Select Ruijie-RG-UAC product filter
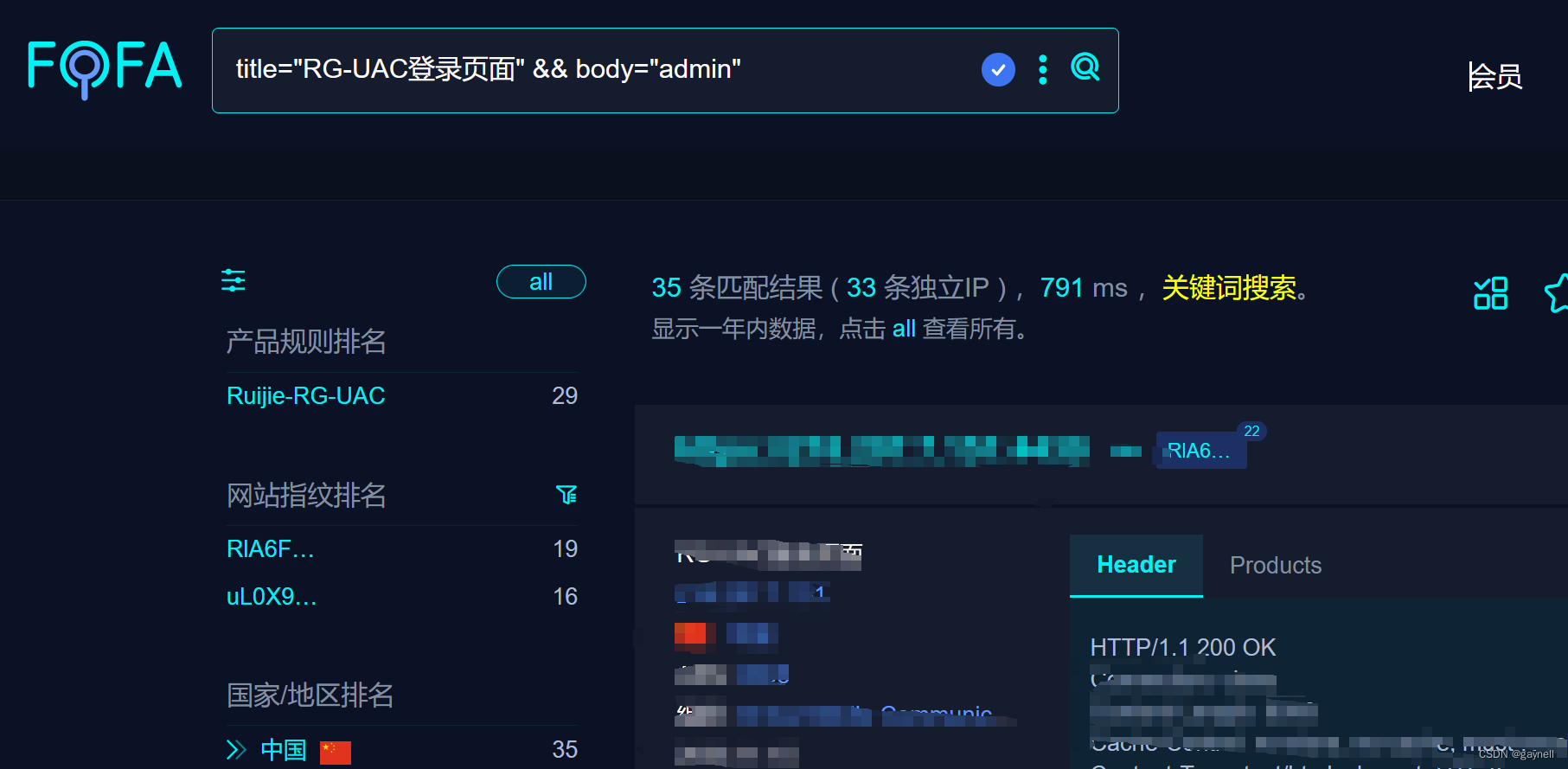 305,395
